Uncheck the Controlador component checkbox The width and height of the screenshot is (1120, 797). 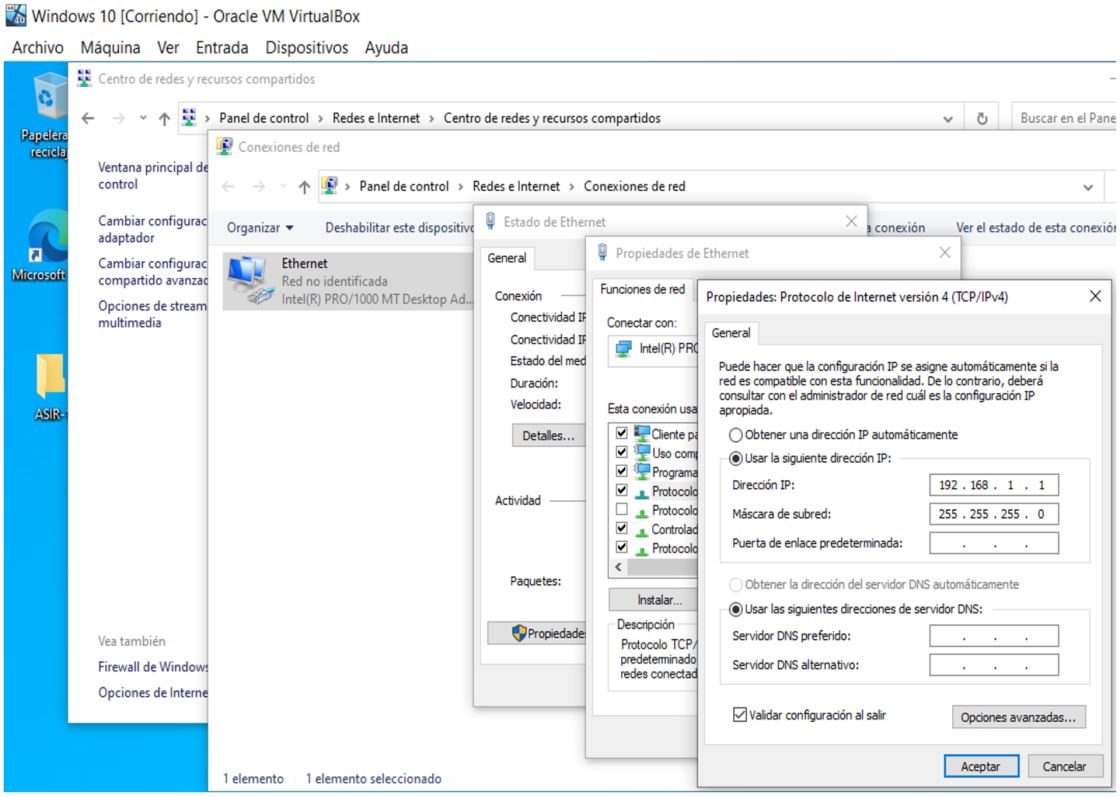coord(621,528)
